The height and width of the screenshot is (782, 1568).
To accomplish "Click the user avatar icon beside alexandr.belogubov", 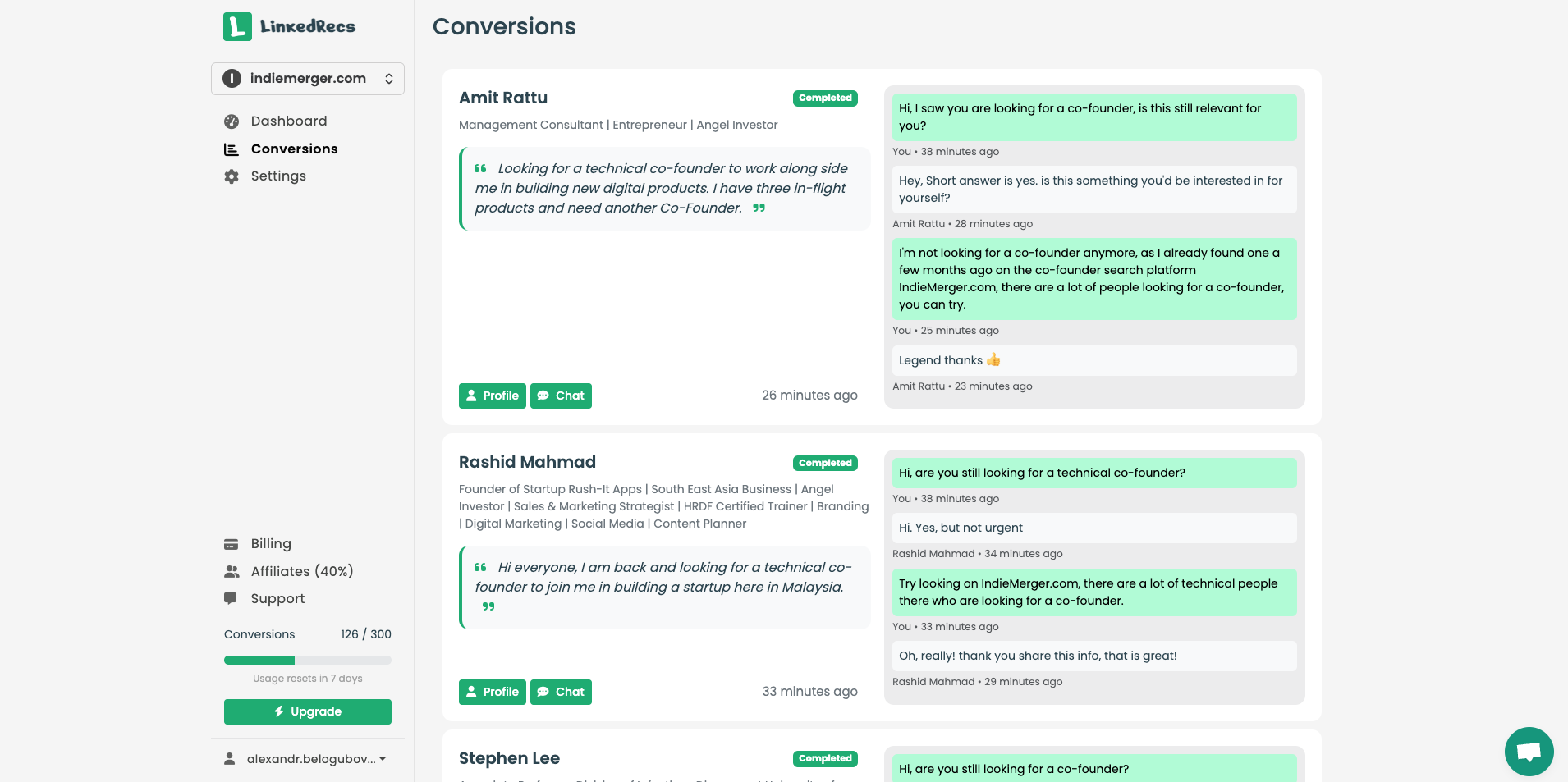I will click(x=230, y=759).
